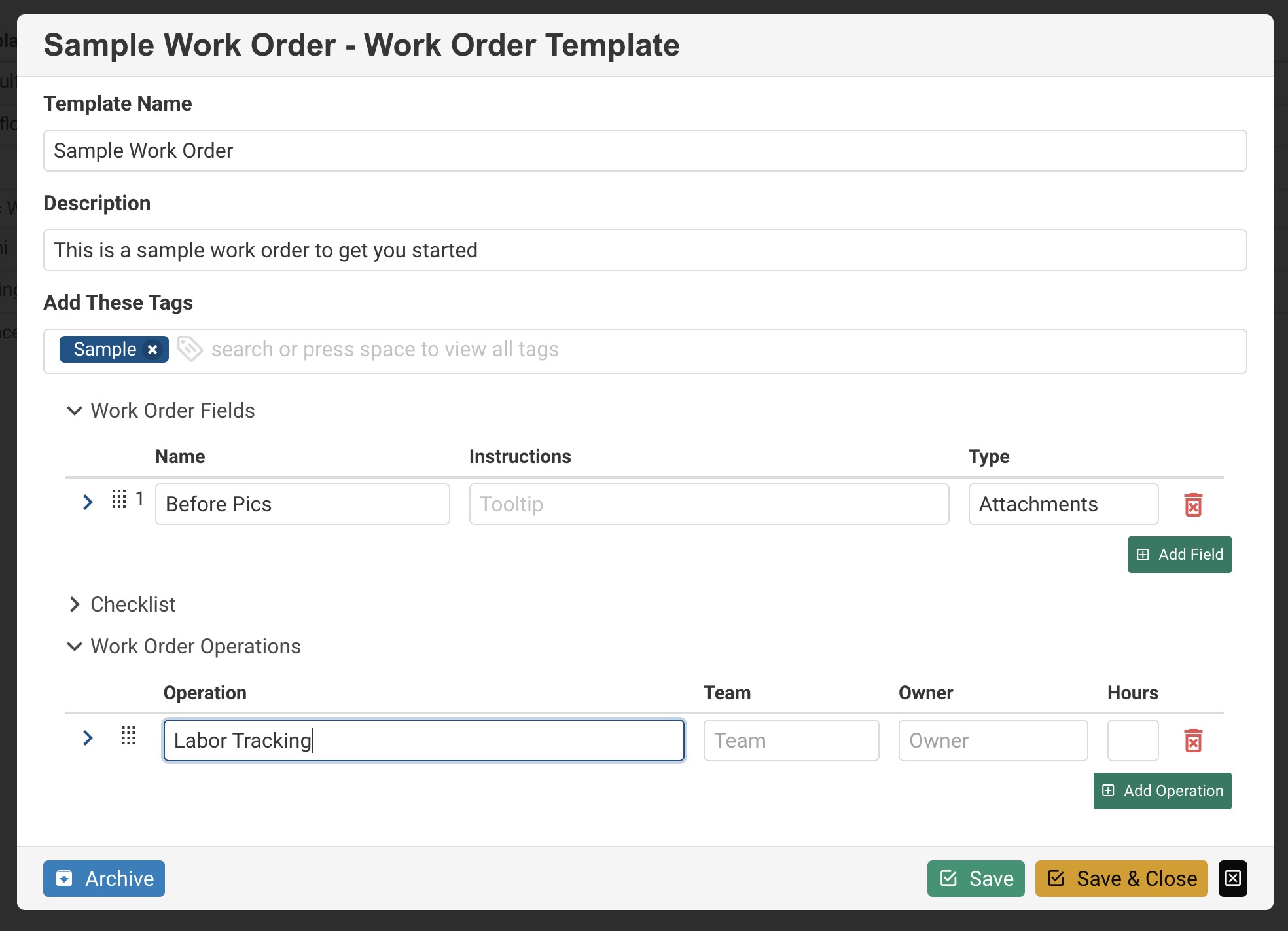Click the tag icon in tags field
This screenshot has width=1288, height=931.
pyautogui.click(x=190, y=349)
